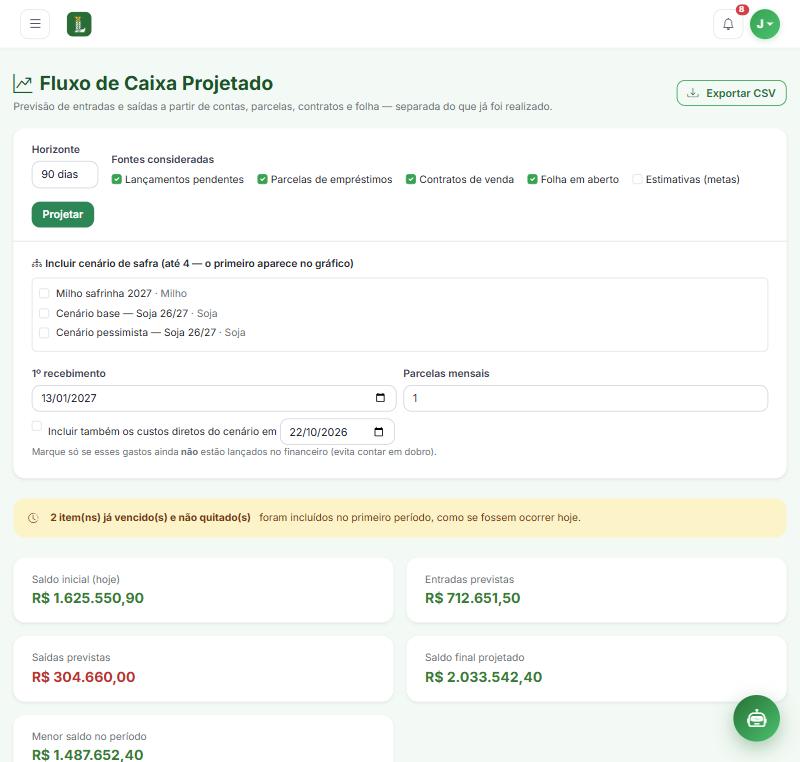Click Saldo inicial value R$ 1.625.550,90

point(88,598)
